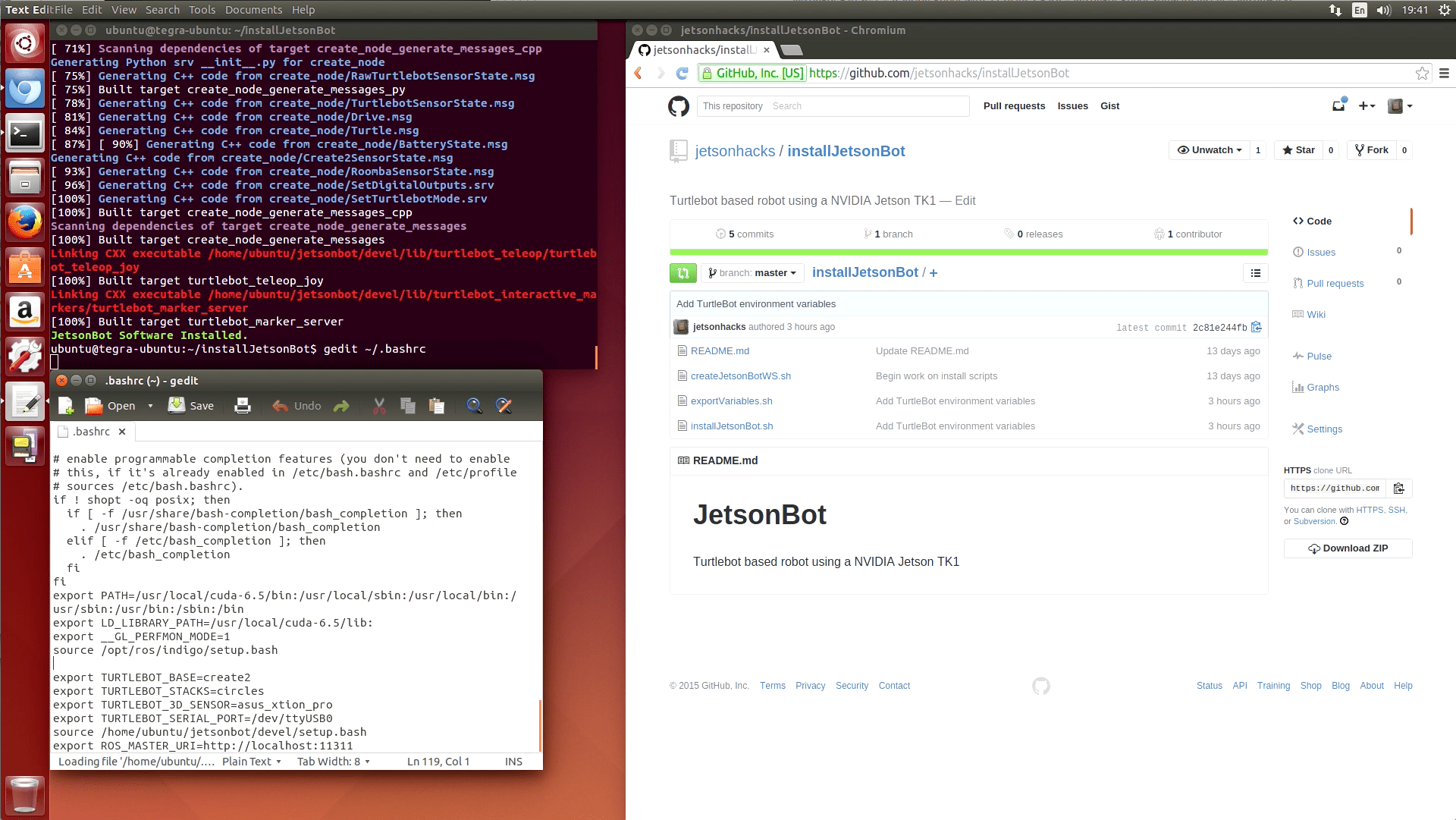Open the Search menu
This screenshot has height=820, width=1456.
(x=162, y=10)
